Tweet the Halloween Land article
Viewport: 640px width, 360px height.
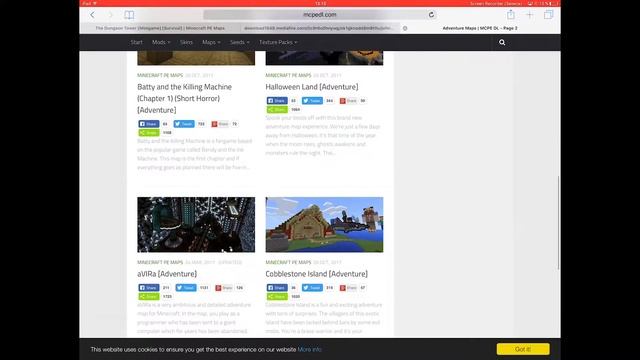(x=312, y=100)
